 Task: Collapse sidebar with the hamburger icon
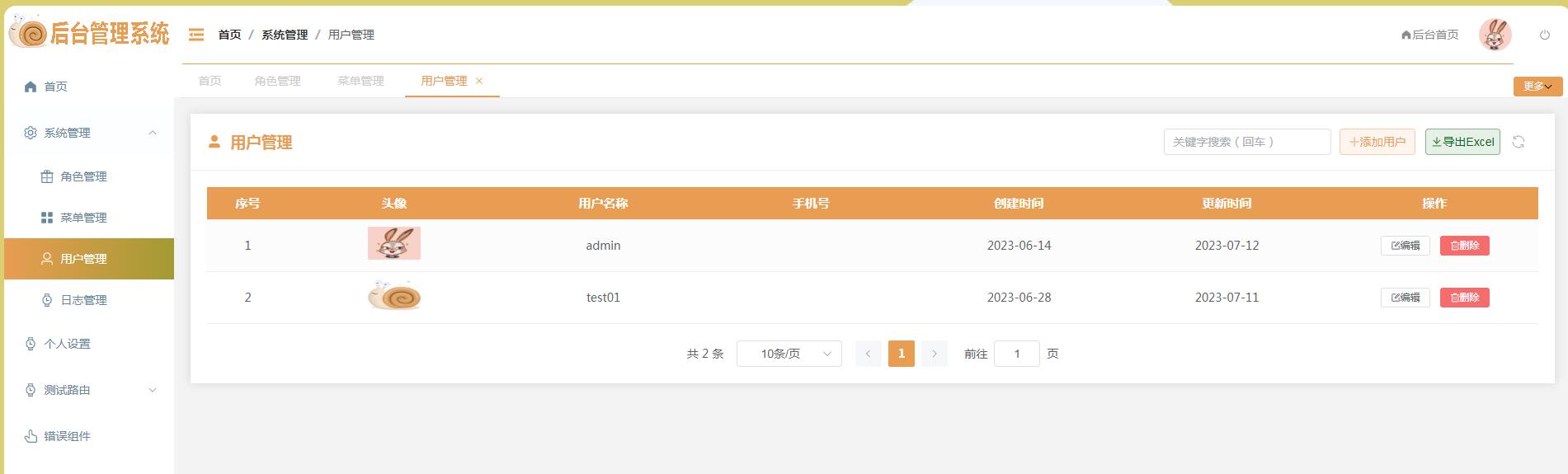[x=196, y=35]
